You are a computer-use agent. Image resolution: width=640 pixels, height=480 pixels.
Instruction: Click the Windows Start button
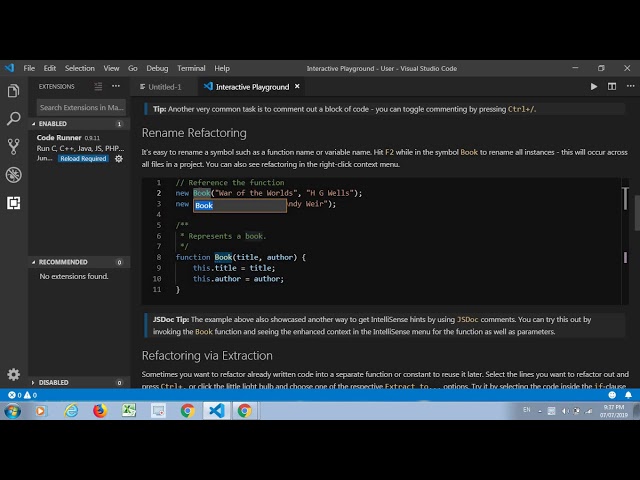[13, 411]
